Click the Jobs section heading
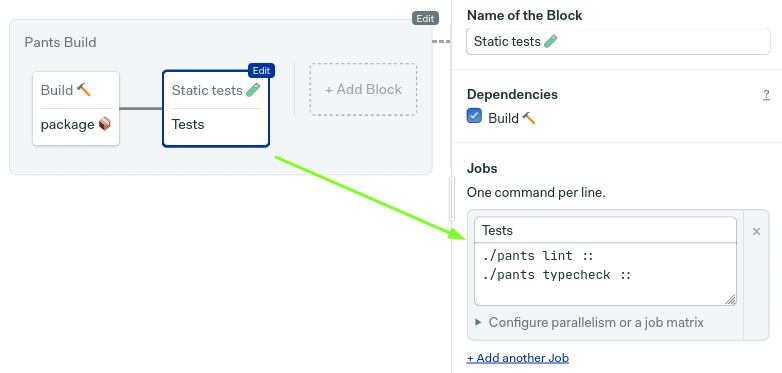This screenshot has height=373, width=782. click(482, 169)
